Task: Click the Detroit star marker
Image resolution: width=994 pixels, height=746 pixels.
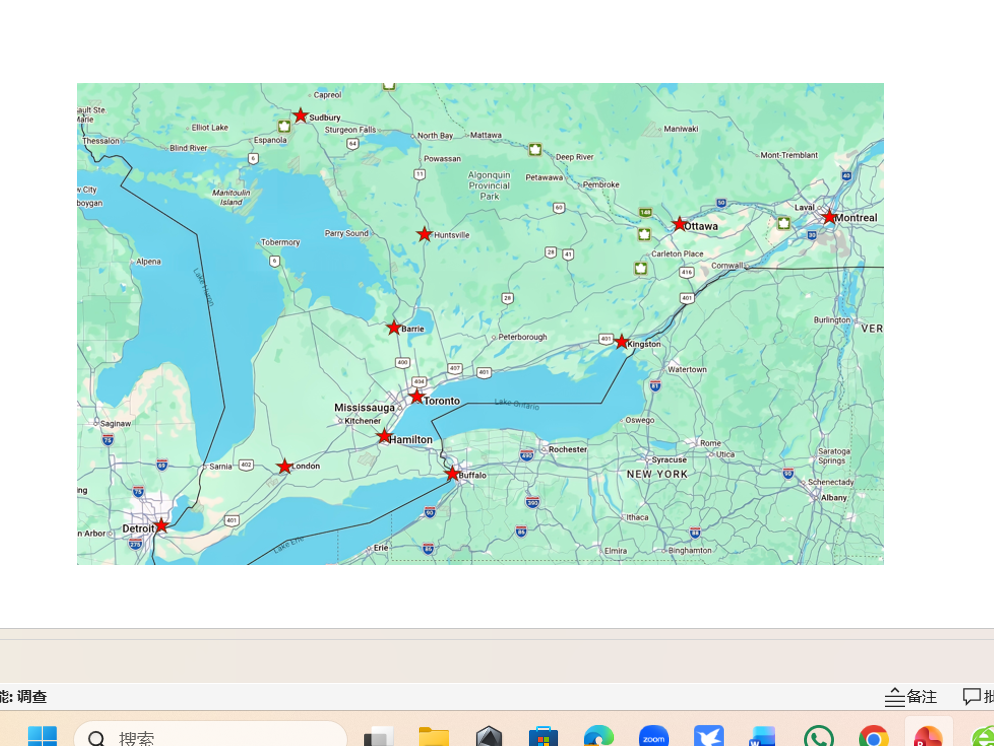Action: point(161,525)
